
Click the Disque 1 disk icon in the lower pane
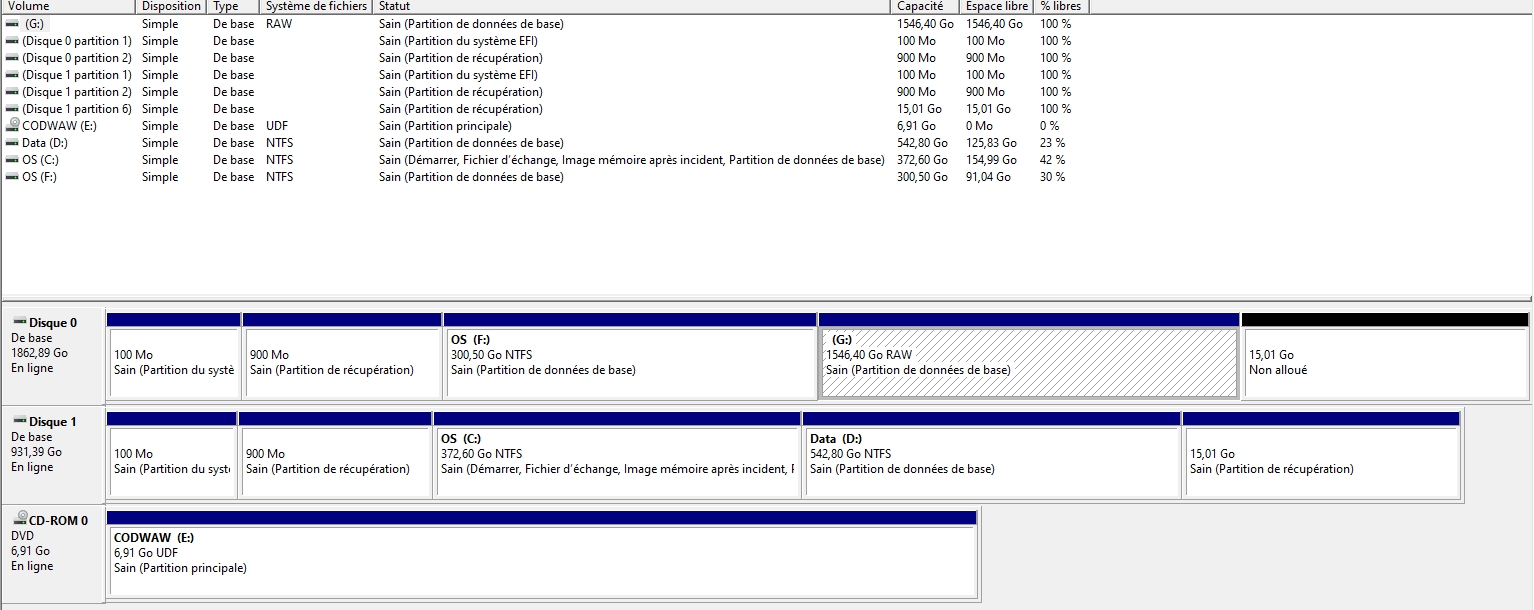coord(20,421)
